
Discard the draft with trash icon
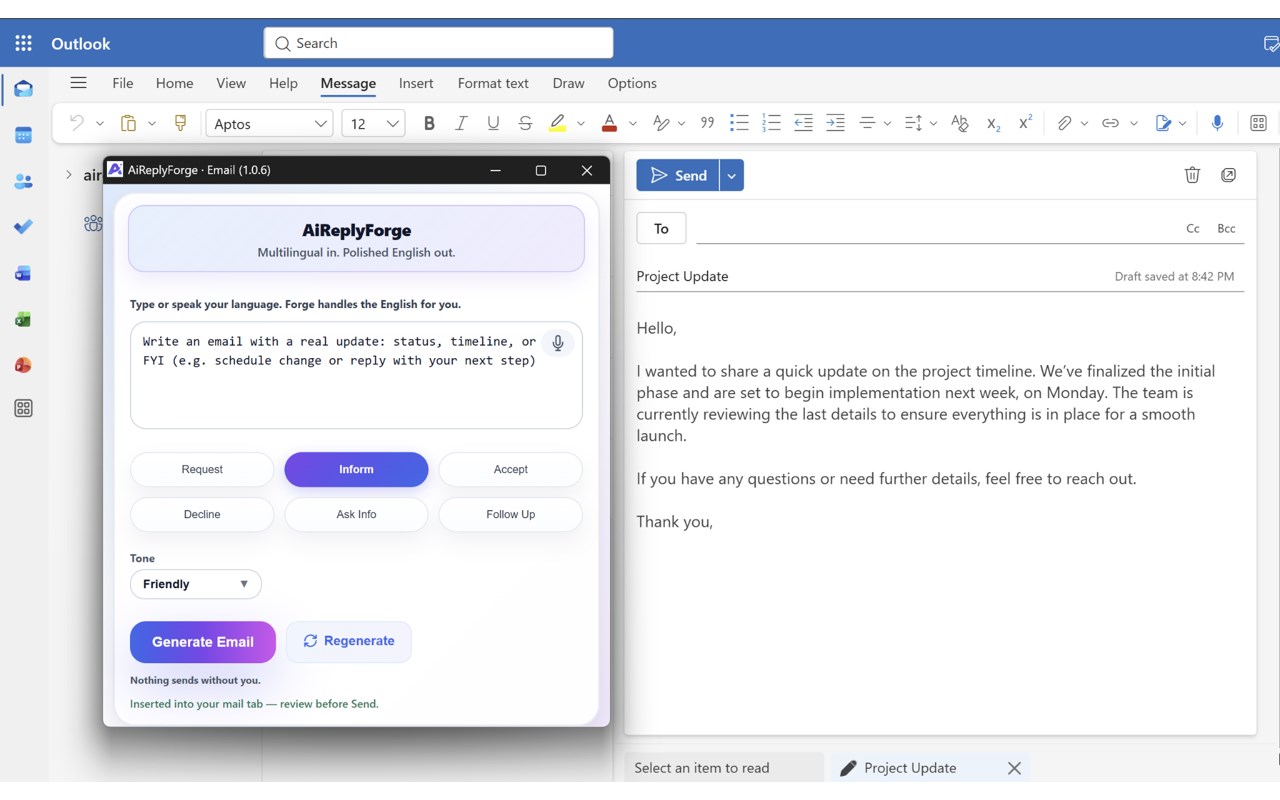tap(1192, 175)
